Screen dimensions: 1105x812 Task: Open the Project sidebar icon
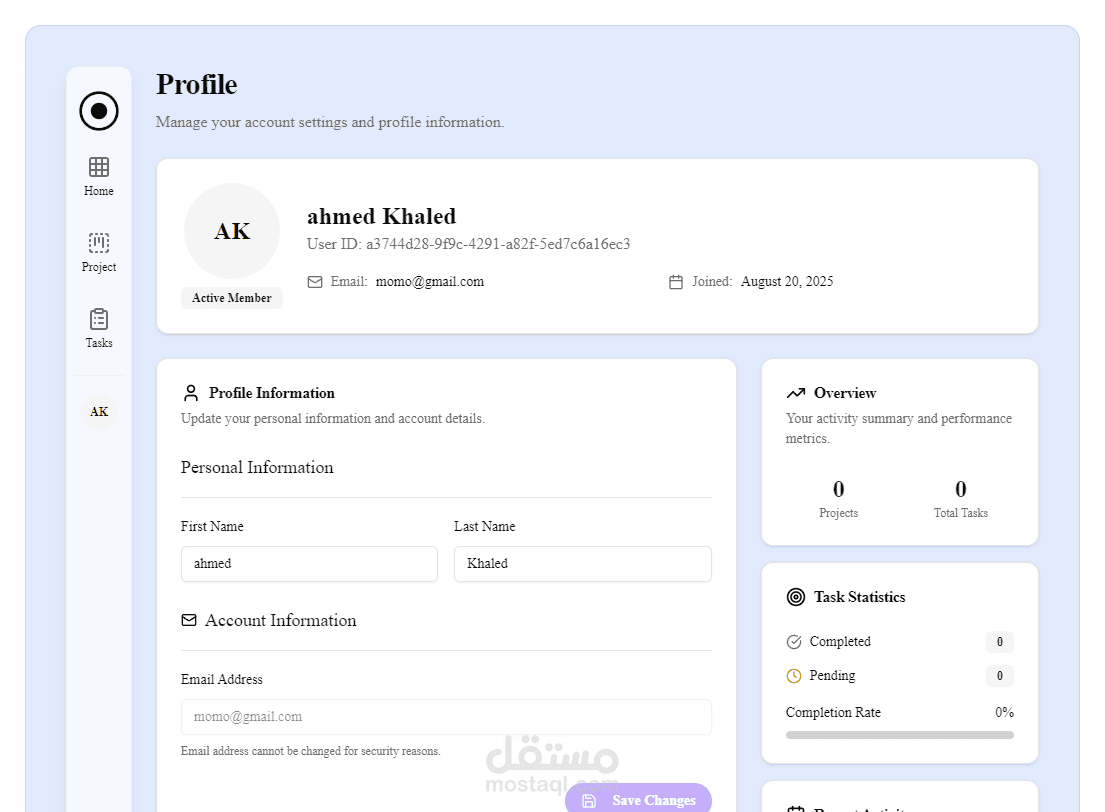pyautogui.click(x=99, y=243)
